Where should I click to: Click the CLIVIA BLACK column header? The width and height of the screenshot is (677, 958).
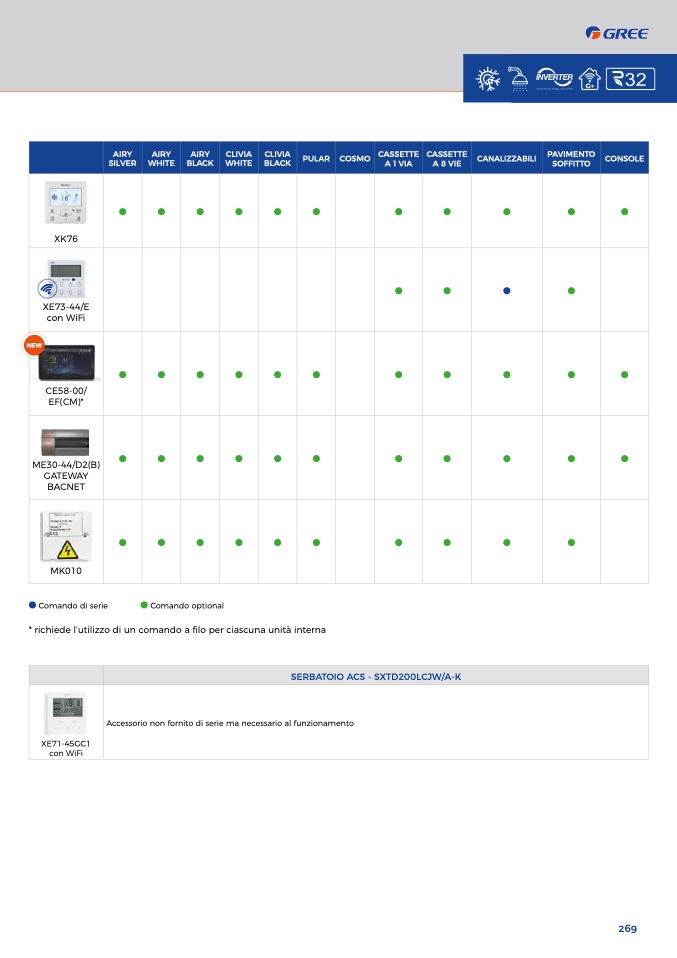click(277, 158)
